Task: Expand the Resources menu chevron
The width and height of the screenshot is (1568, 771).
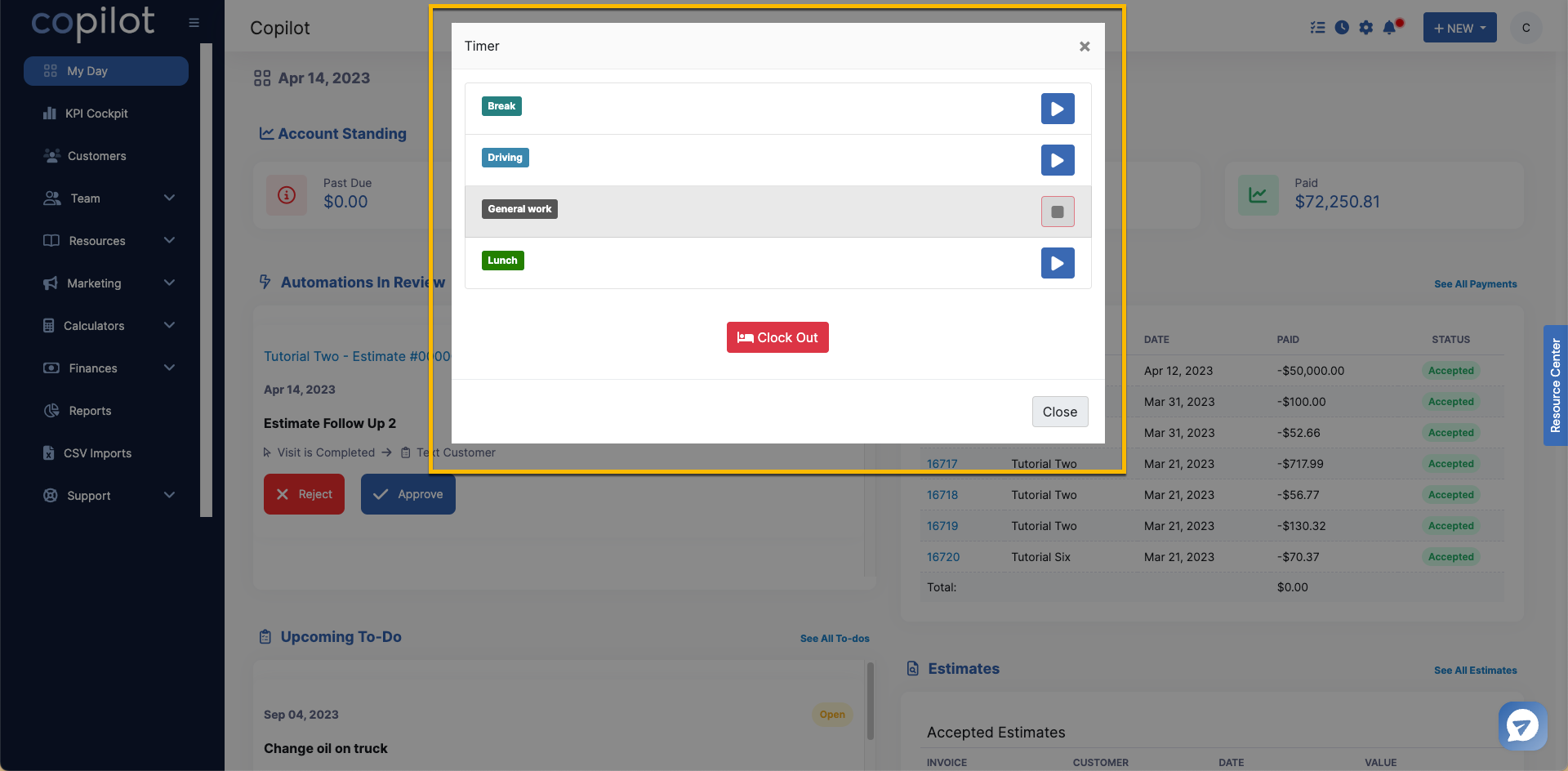Action: pyautogui.click(x=169, y=240)
